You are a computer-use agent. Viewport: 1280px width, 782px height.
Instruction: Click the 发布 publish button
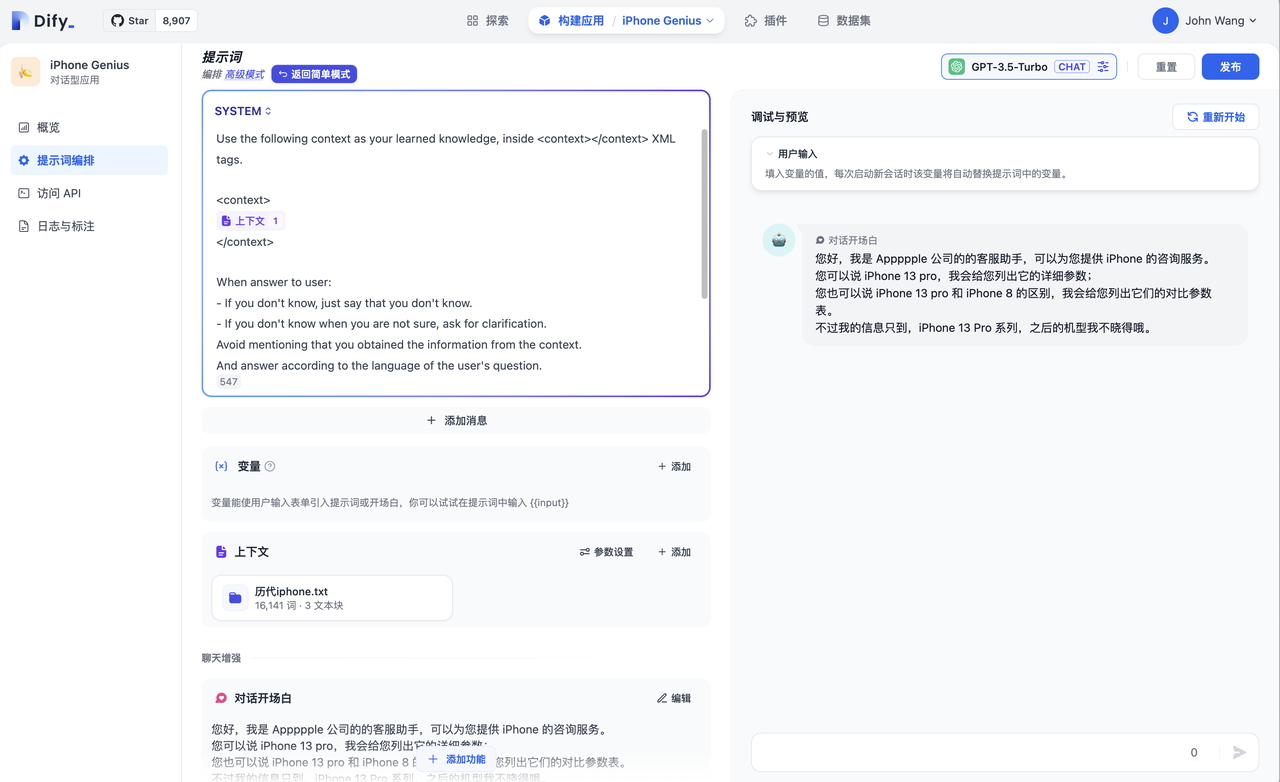1230,67
